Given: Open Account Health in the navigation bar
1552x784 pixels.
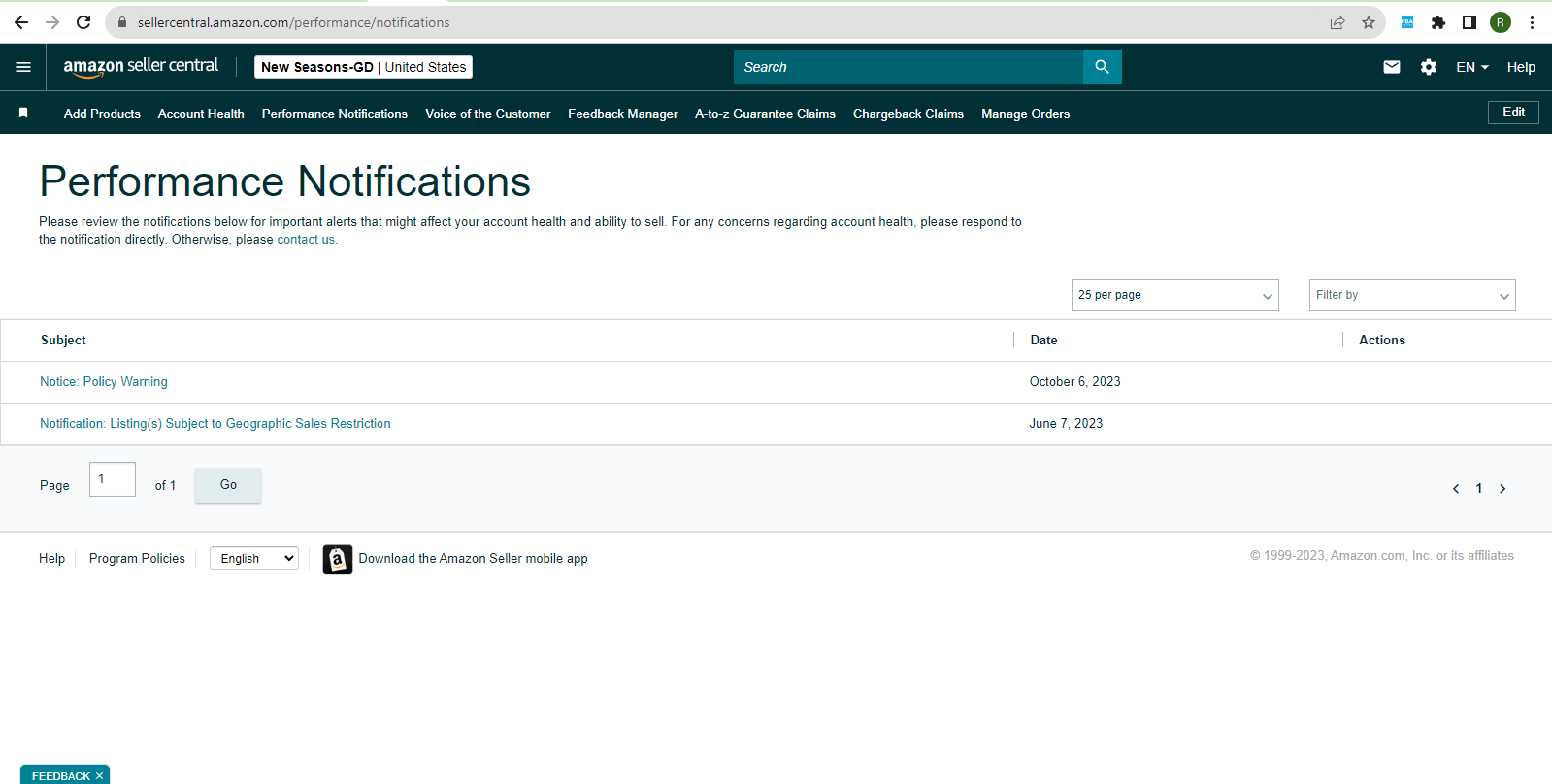Looking at the screenshot, I should click(x=201, y=114).
